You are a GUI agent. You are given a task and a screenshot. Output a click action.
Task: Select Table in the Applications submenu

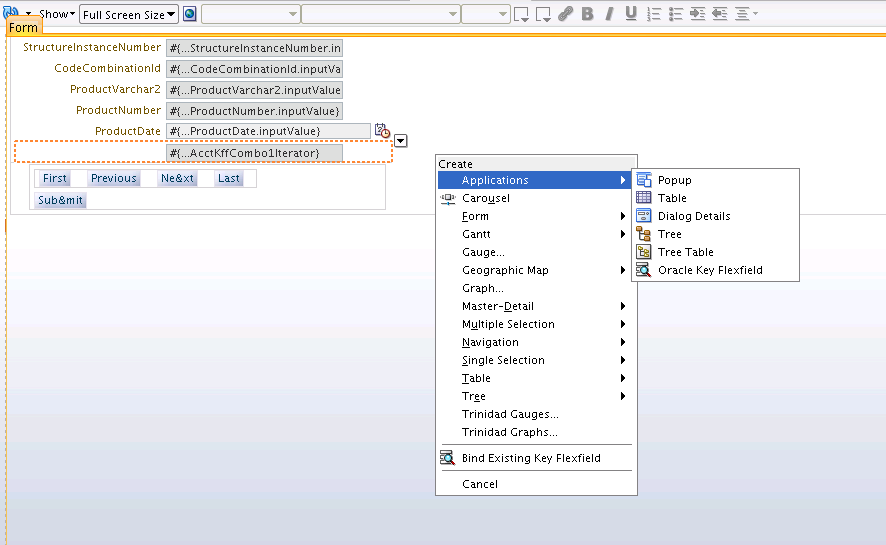(x=715, y=198)
